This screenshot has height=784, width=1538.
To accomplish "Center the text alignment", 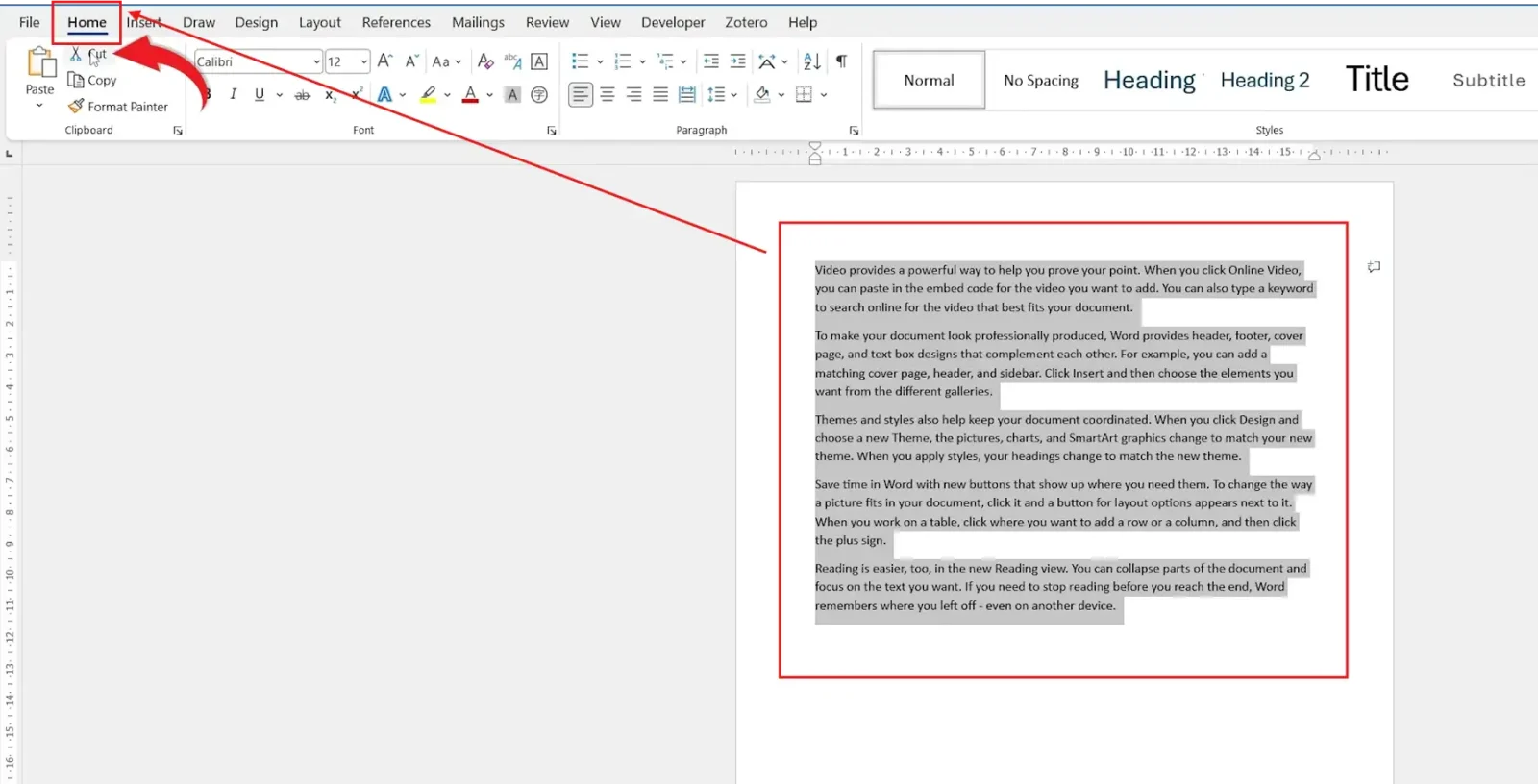I will tap(608, 94).
